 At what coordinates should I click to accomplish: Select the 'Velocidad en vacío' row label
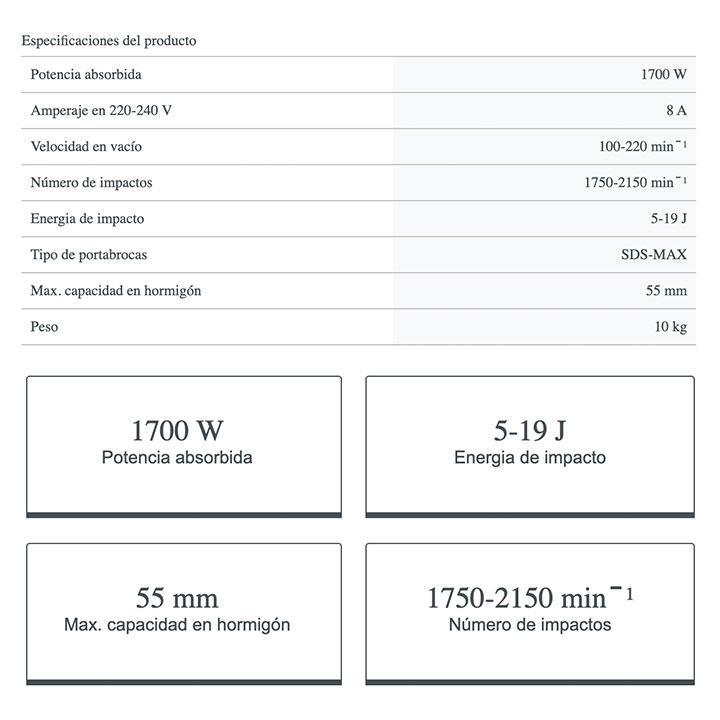(86, 147)
